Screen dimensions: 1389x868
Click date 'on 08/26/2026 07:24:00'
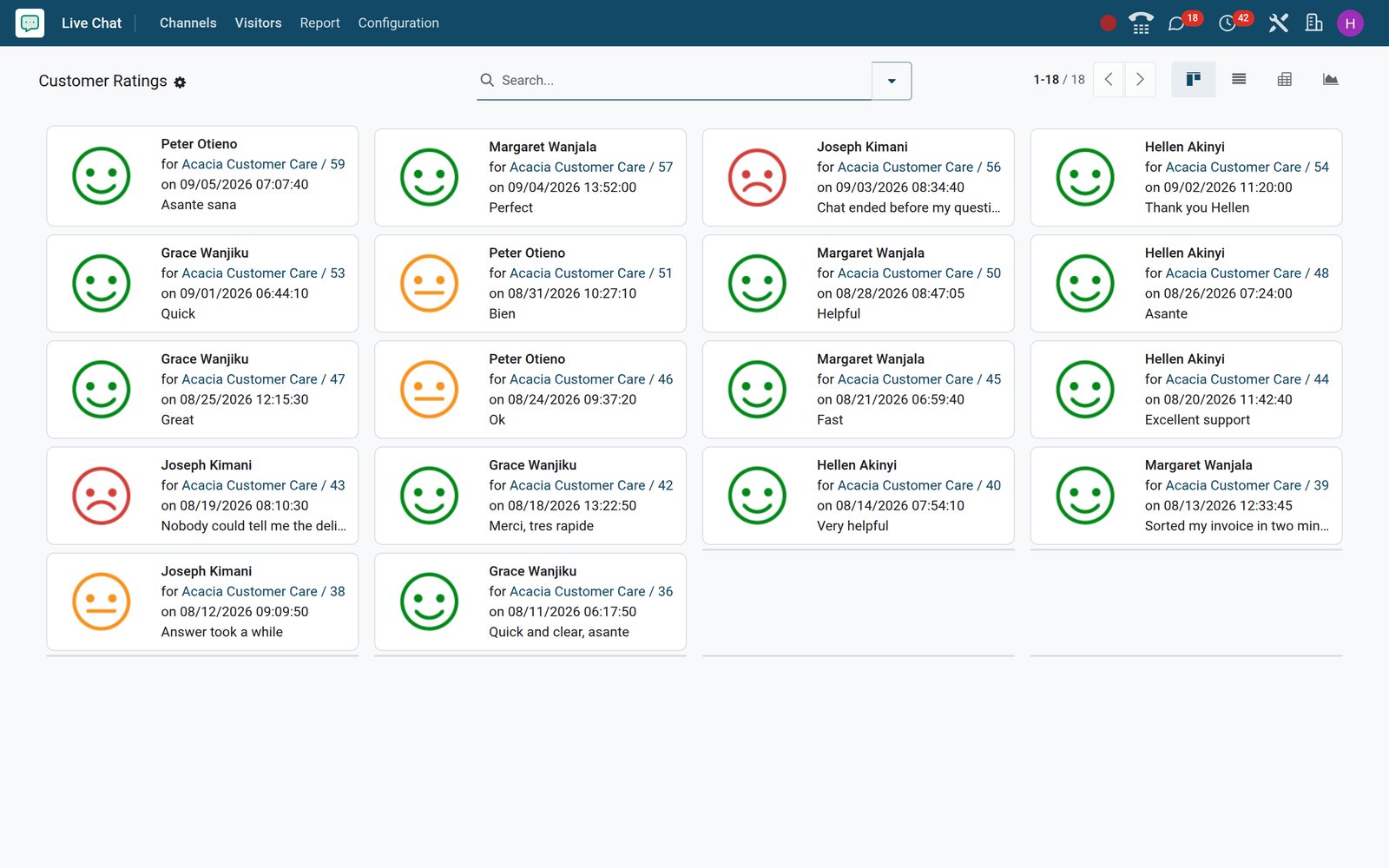tap(1218, 293)
